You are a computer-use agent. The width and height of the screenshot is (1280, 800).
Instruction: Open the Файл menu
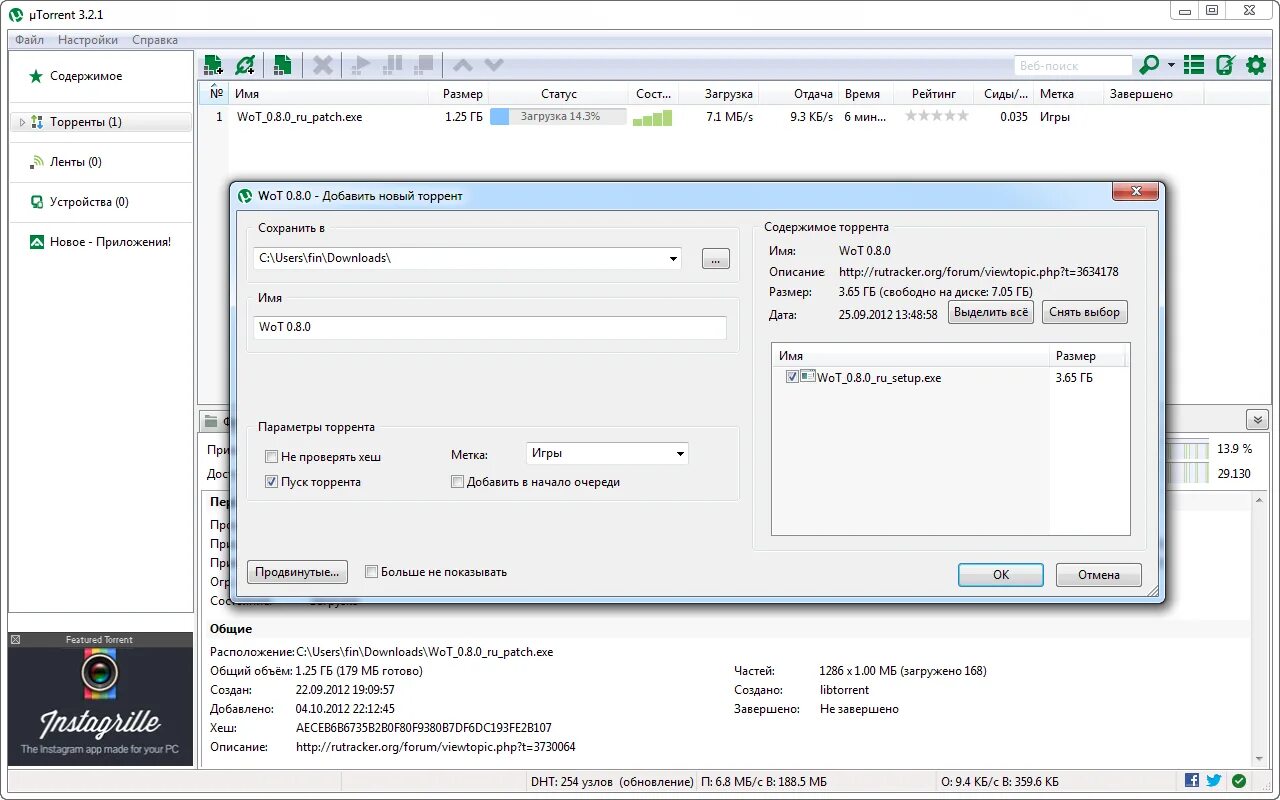[29, 40]
